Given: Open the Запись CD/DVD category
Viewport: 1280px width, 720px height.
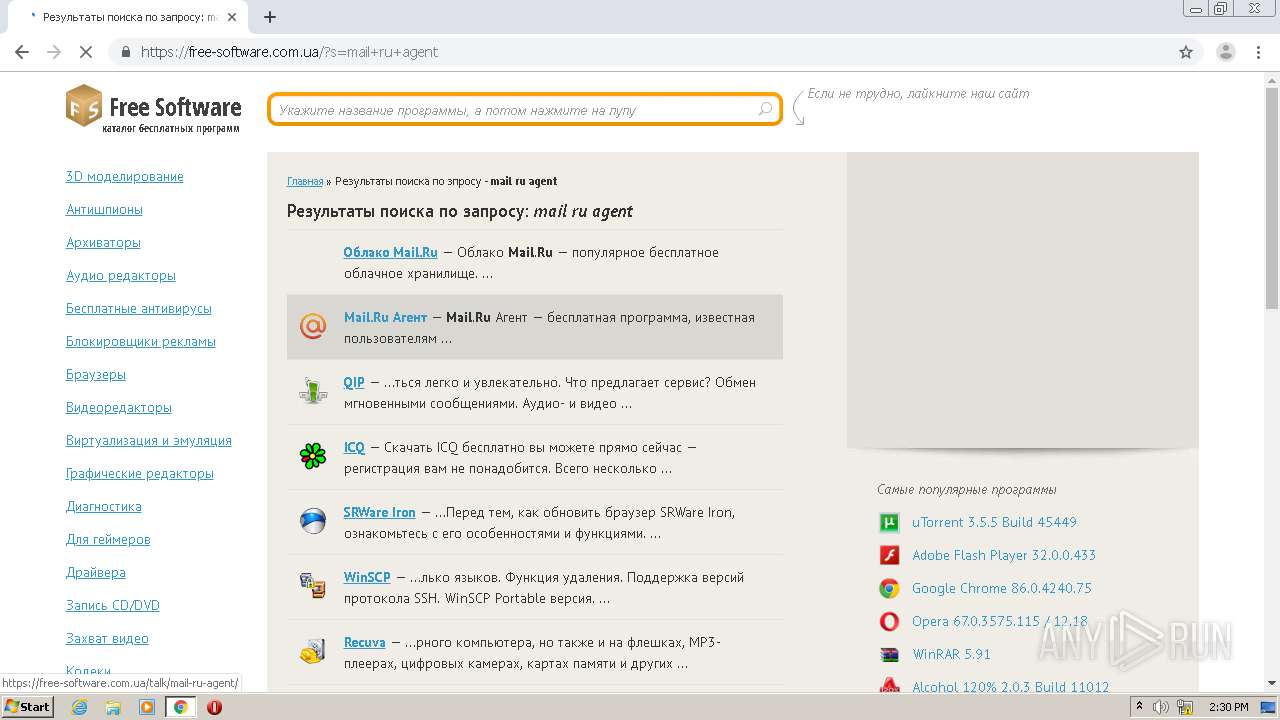Looking at the screenshot, I should (x=113, y=605).
